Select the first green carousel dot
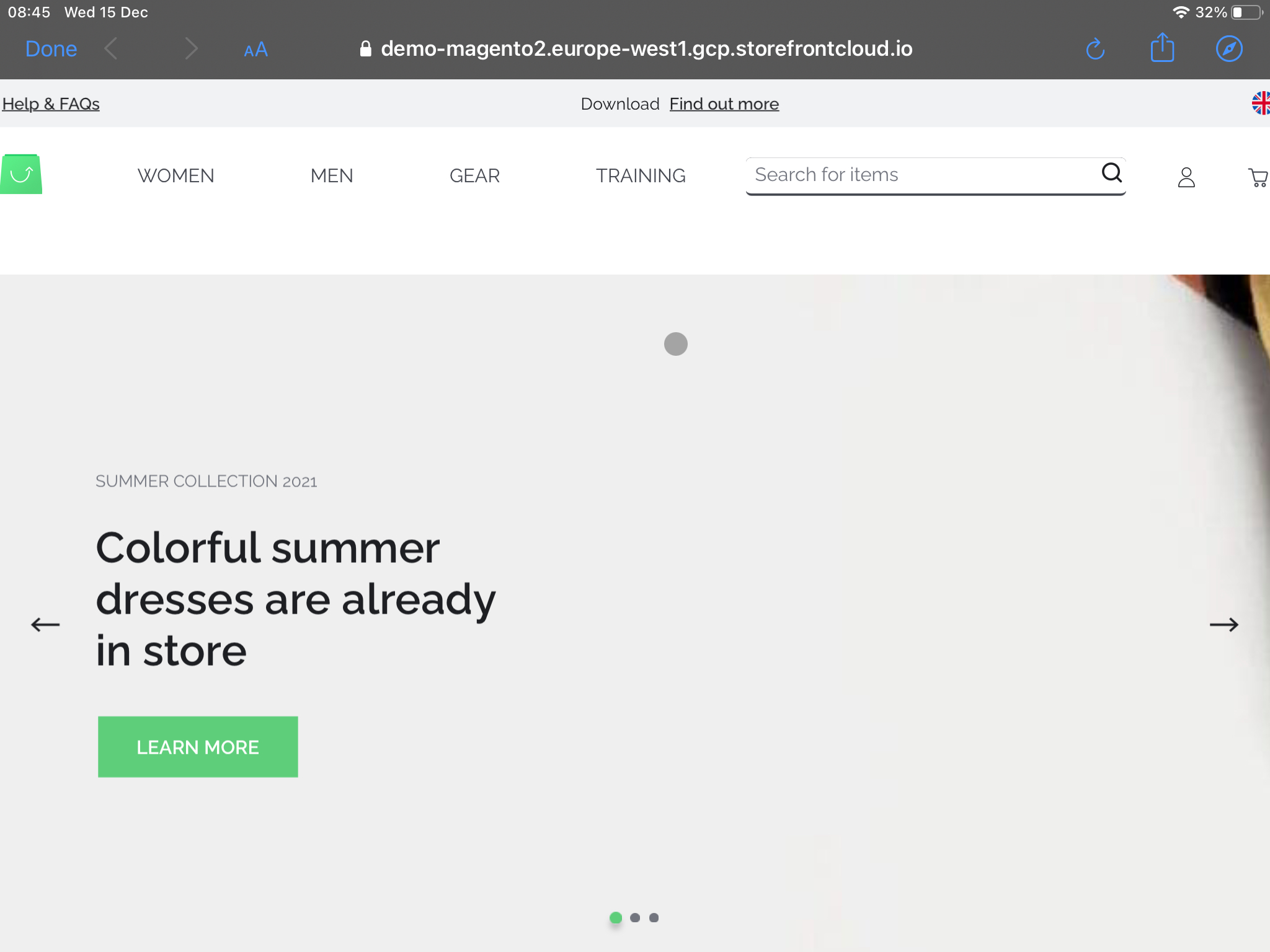1270x952 pixels. pos(616,918)
